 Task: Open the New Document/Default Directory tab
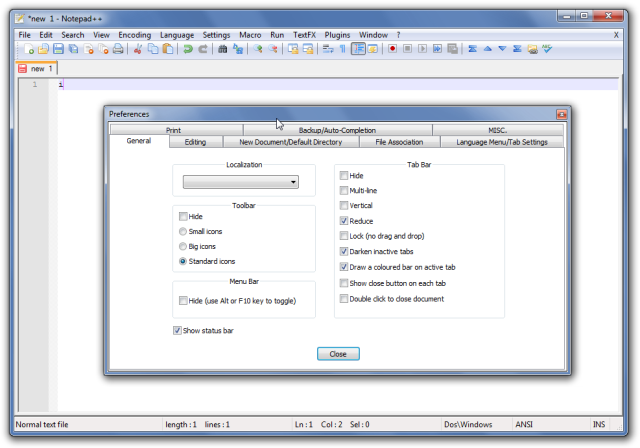tap(291, 142)
